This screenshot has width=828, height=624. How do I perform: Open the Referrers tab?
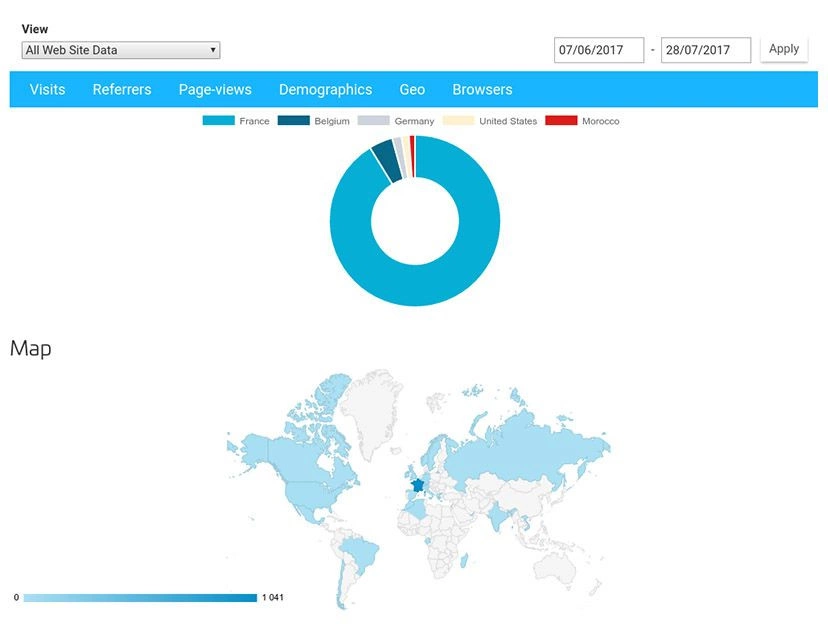click(122, 90)
